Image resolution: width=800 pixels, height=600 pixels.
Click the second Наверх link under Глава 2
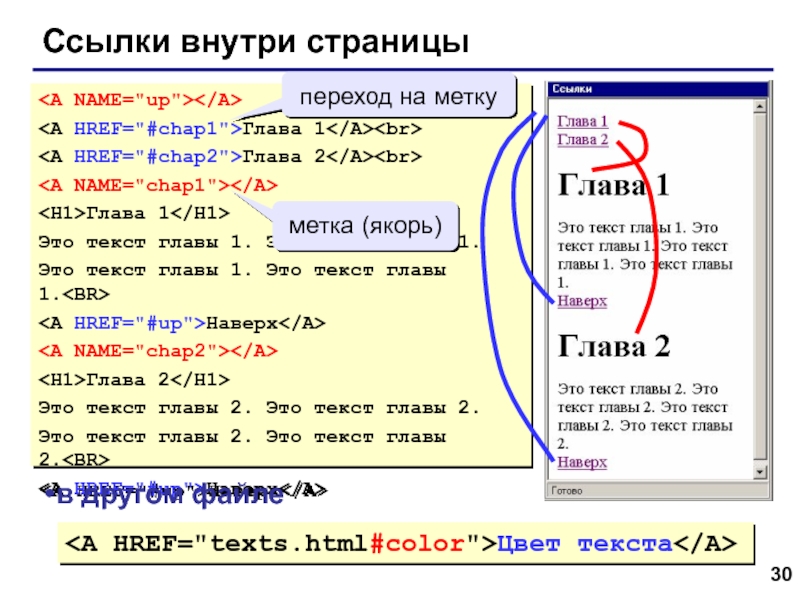[x=585, y=461]
